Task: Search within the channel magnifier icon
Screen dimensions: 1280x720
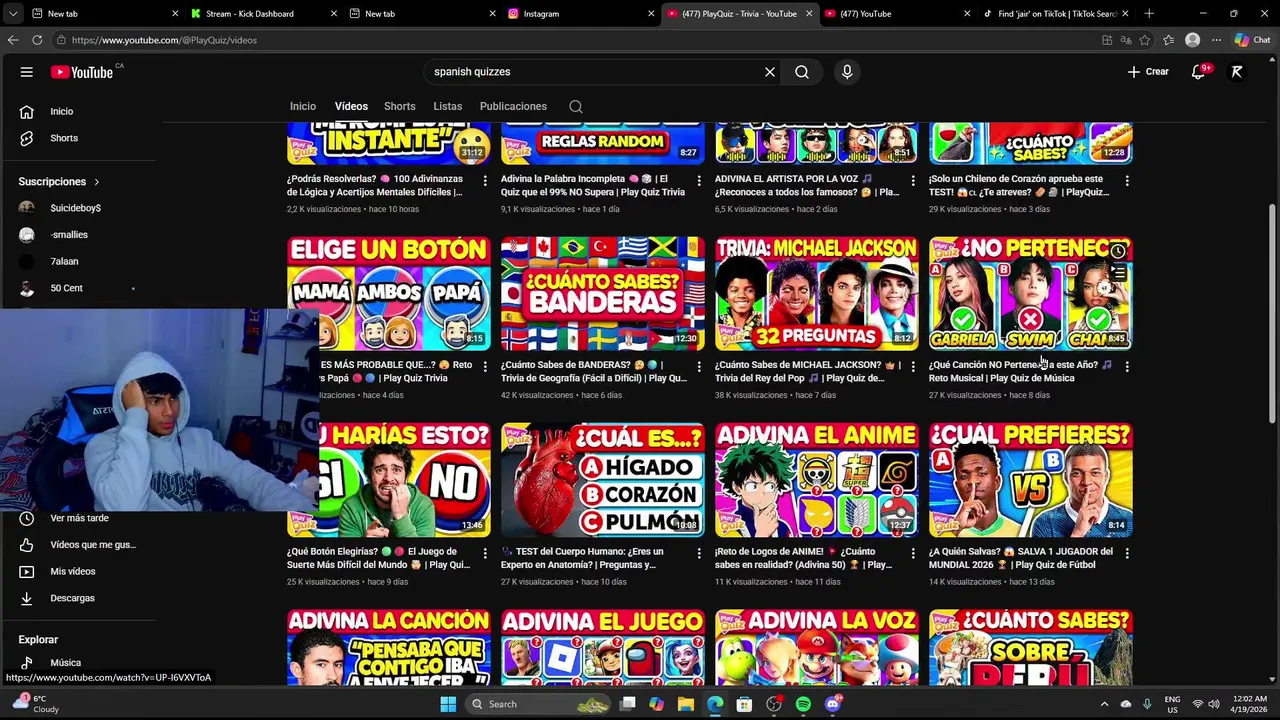Action: [x=576, y=107]
